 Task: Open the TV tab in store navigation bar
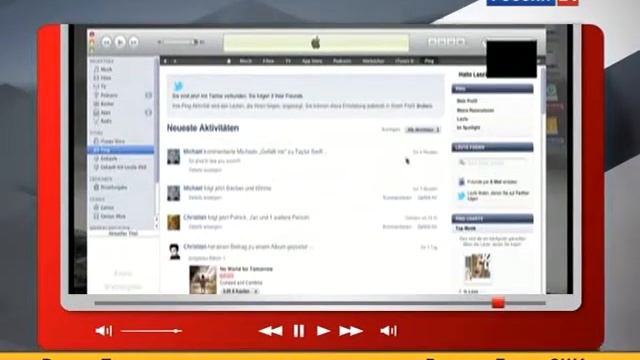(x=288, y=61)
